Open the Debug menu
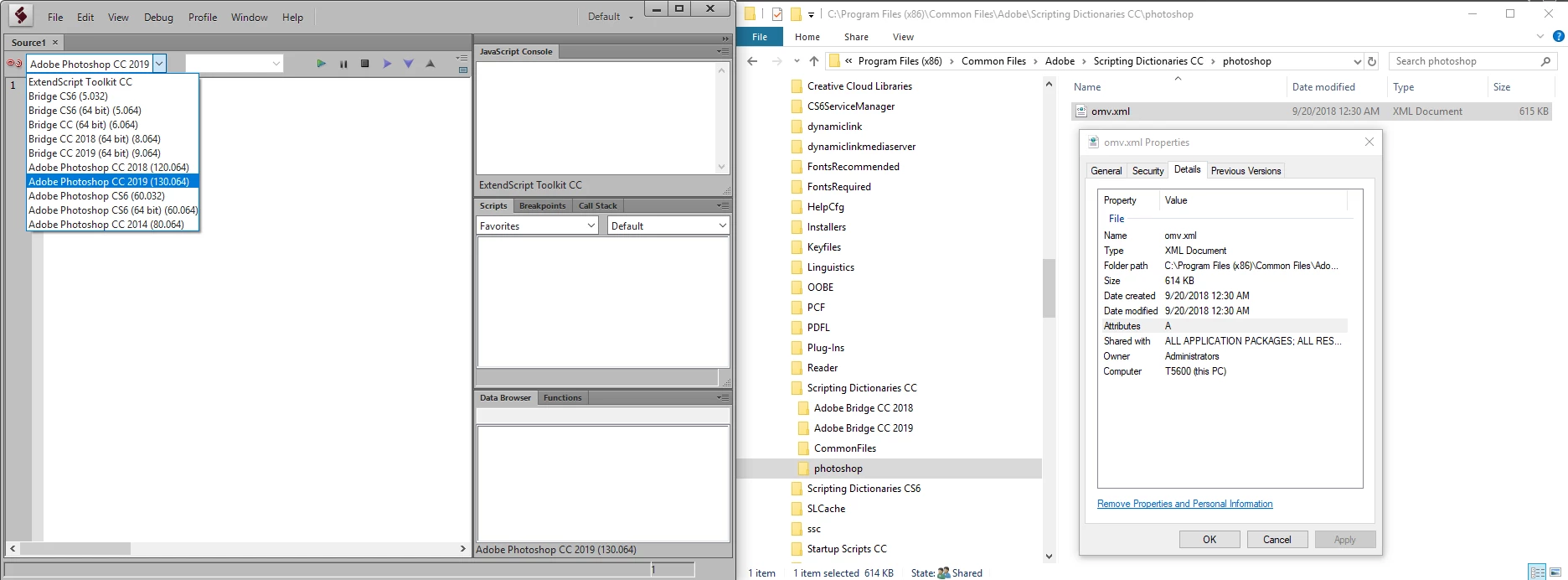 (x=158, y=17)
